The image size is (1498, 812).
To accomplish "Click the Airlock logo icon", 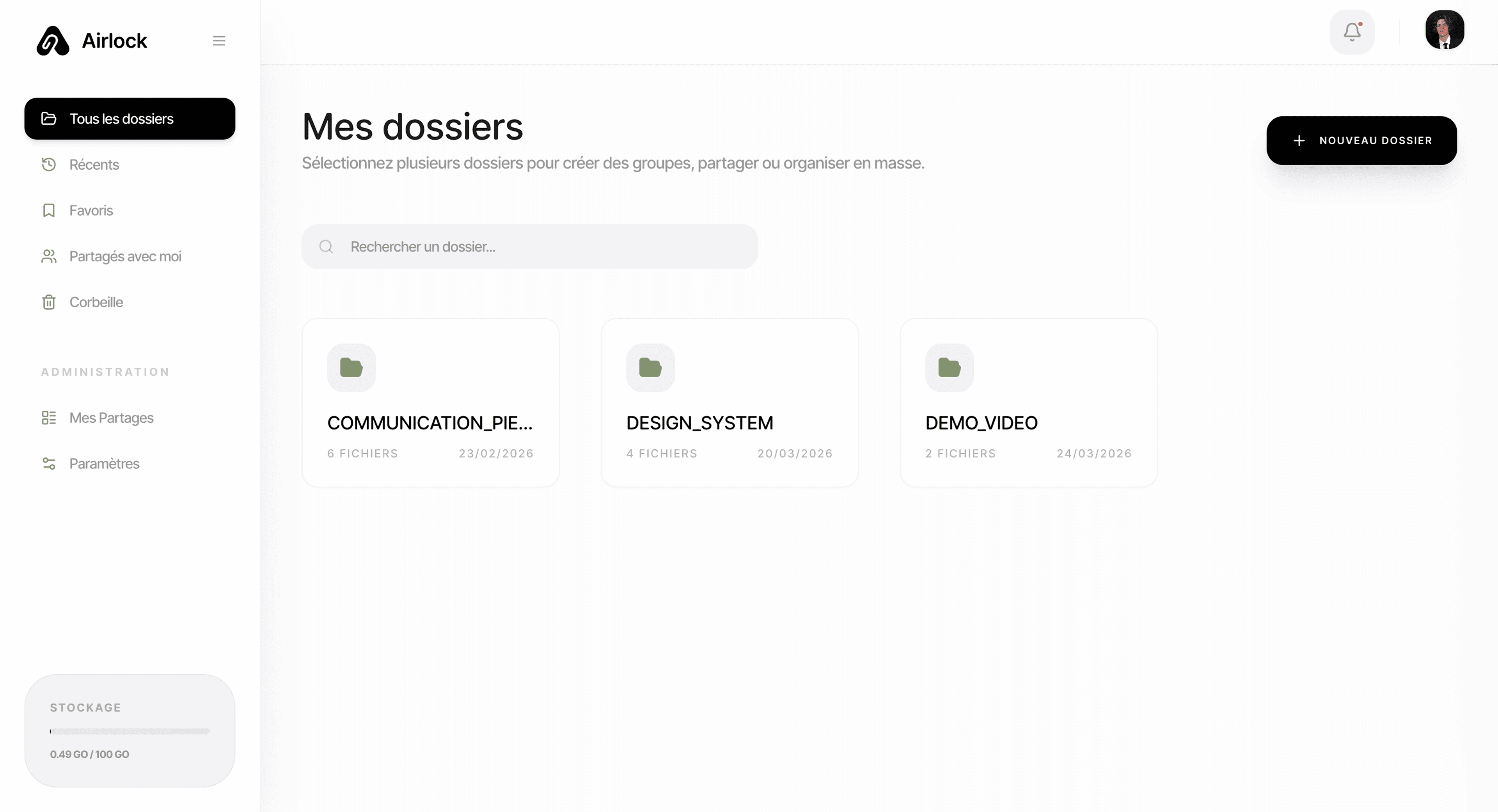I will point(53,41).
